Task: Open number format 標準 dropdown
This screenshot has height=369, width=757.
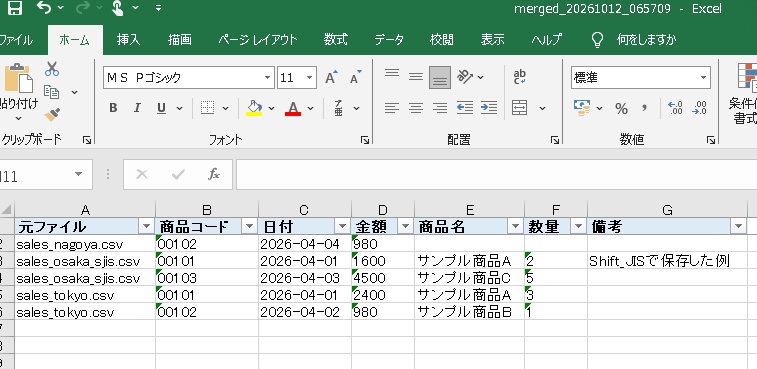Action: coord(703,78)
